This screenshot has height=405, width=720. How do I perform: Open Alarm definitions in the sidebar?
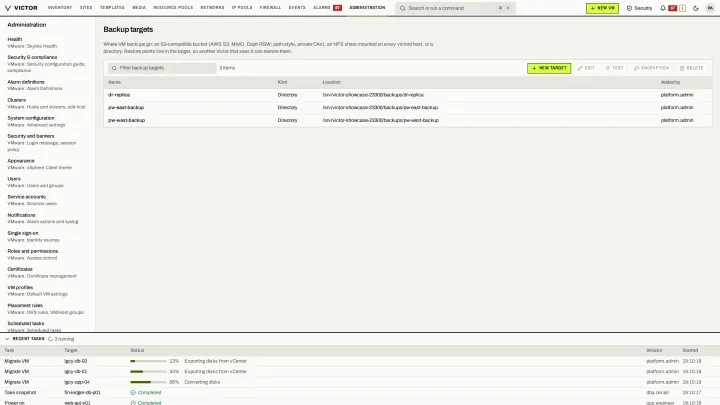click(x=47, y=85)
